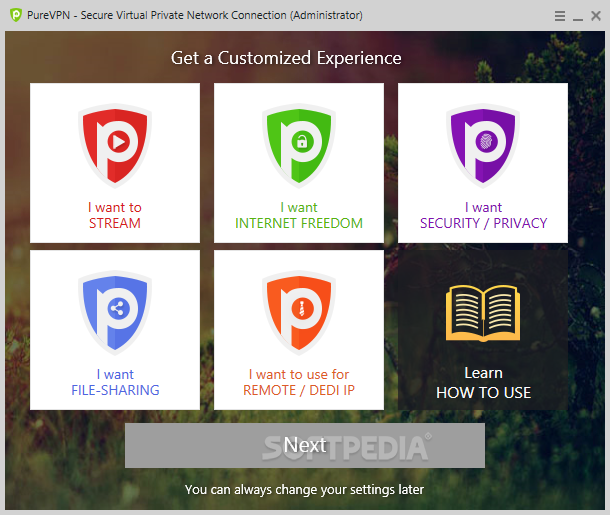Click the purple Security/Privacy shield icon
Image resolution: width=610 pixels, height=515 pixels.
pyautogui.click(x=483, y=145)
